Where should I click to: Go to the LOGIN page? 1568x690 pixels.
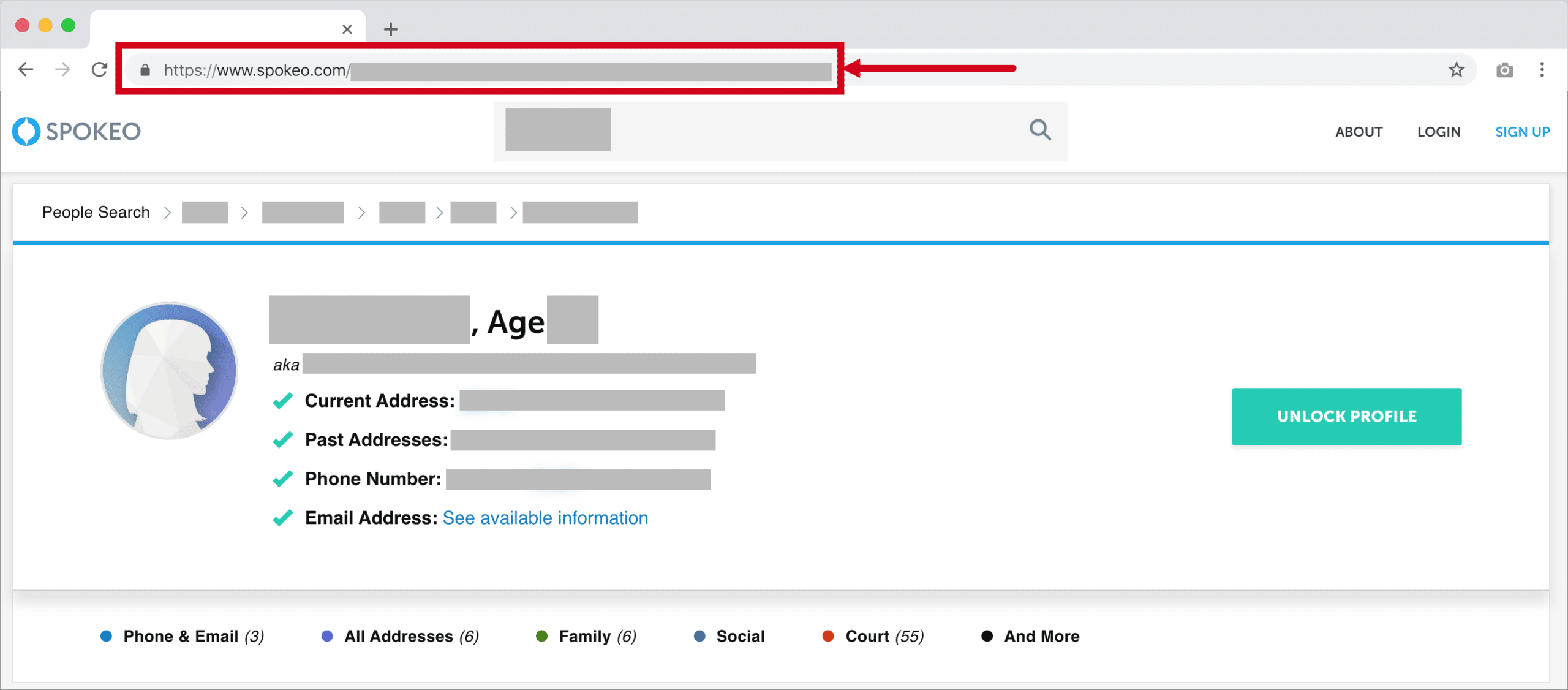(1438, 132)
